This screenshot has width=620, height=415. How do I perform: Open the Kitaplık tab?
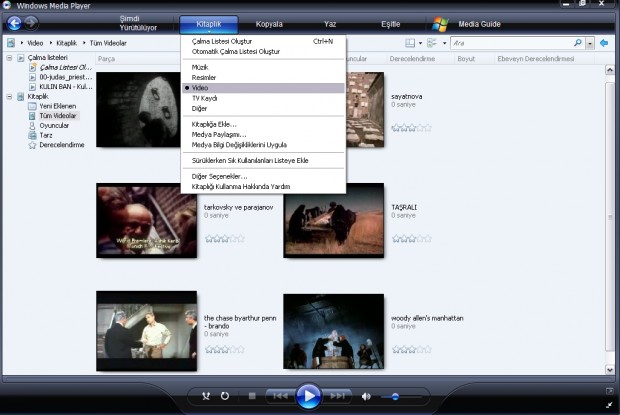tap(209, 24)
